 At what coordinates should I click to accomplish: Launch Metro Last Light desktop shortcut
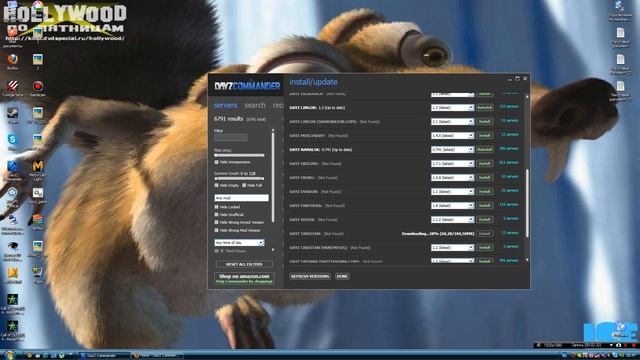[x=38, y=170]
